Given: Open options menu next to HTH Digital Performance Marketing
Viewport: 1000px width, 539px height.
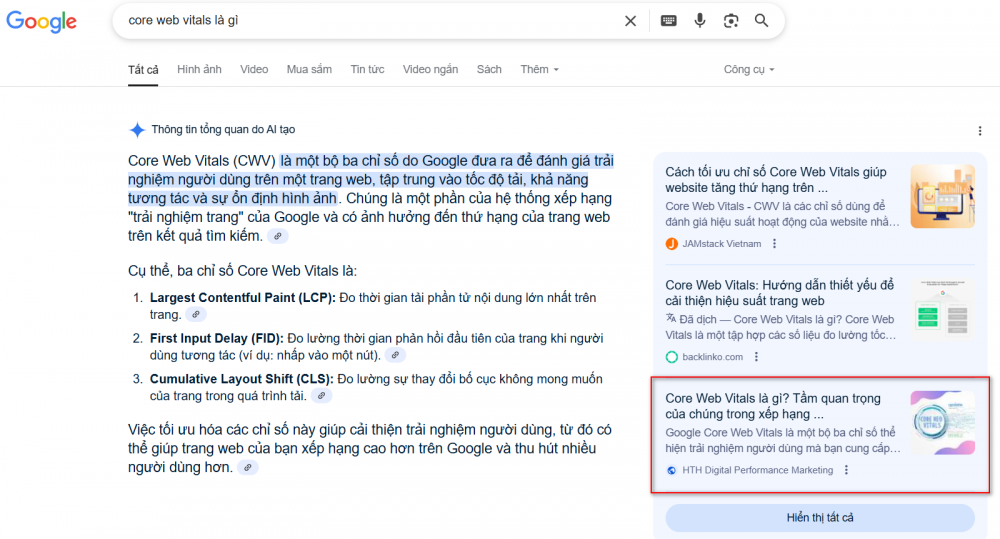Looking at the screenshot, I should coord(846,470).
